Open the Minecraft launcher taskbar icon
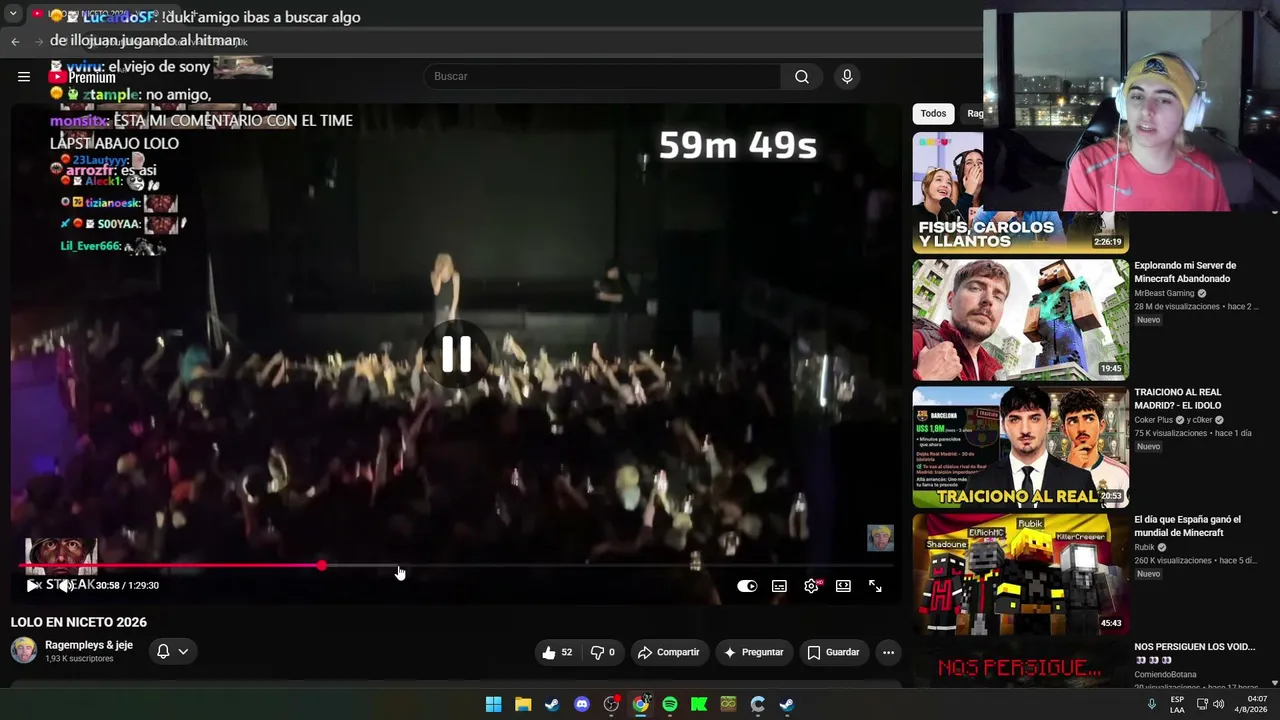The height and width of the screenshot is (720, 1280). (x=728, y=704)
